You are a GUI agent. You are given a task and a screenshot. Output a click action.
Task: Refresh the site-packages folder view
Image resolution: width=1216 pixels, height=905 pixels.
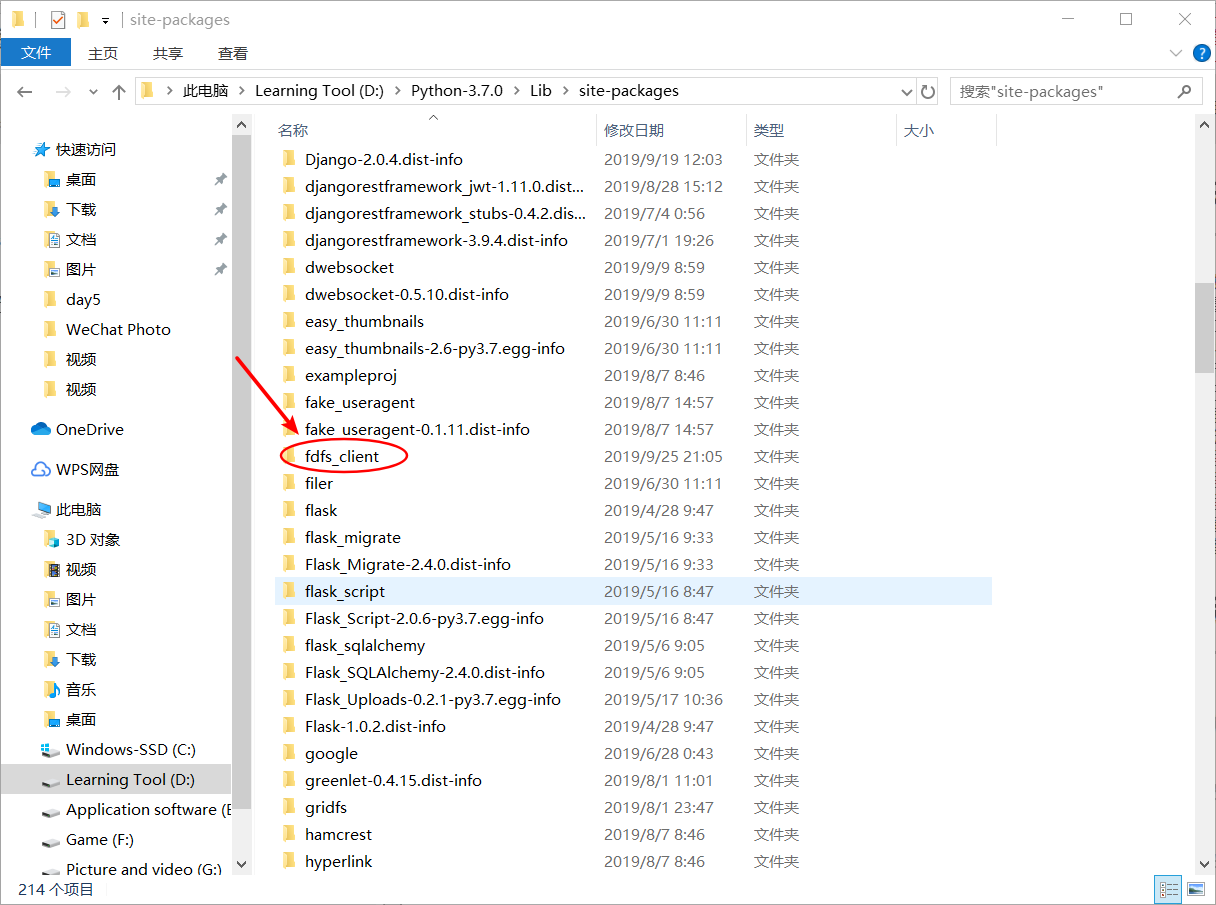pyautogui.click(x=927, y=90)
